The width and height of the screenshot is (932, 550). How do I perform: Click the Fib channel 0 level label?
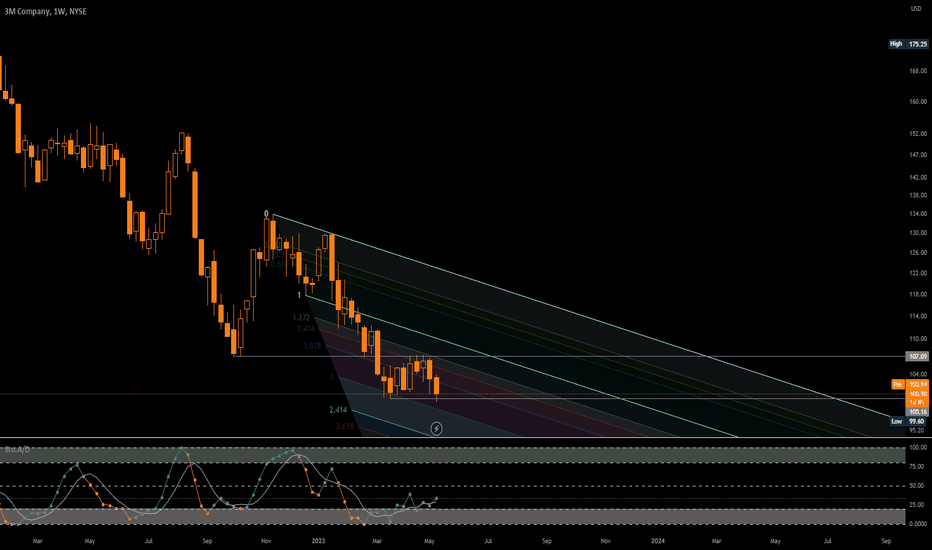(266, 214)
